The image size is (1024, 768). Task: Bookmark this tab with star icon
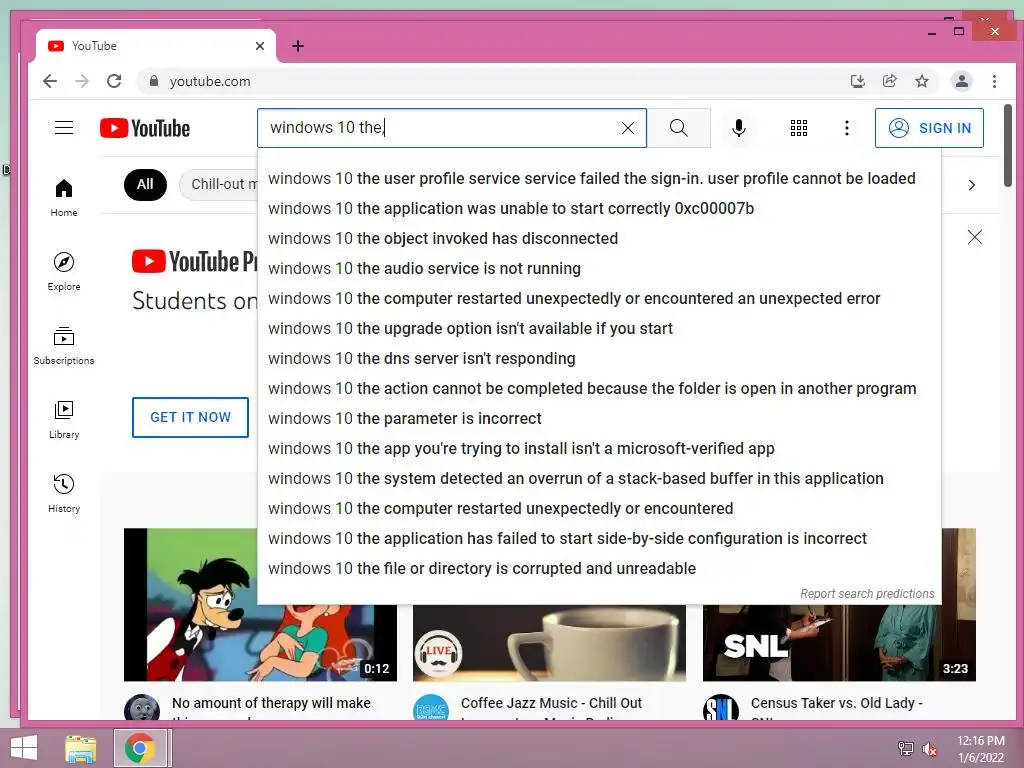(x=921, y=81)
